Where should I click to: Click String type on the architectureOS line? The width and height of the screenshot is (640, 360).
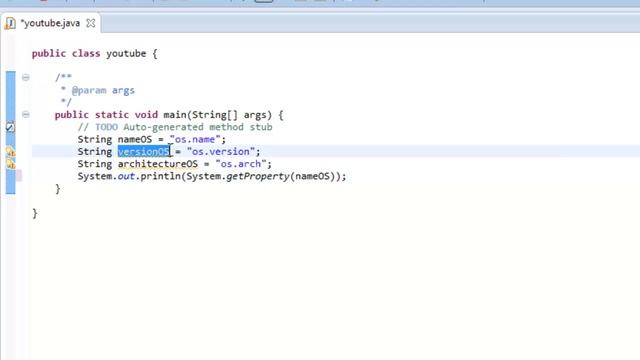(x=95, y=164)
